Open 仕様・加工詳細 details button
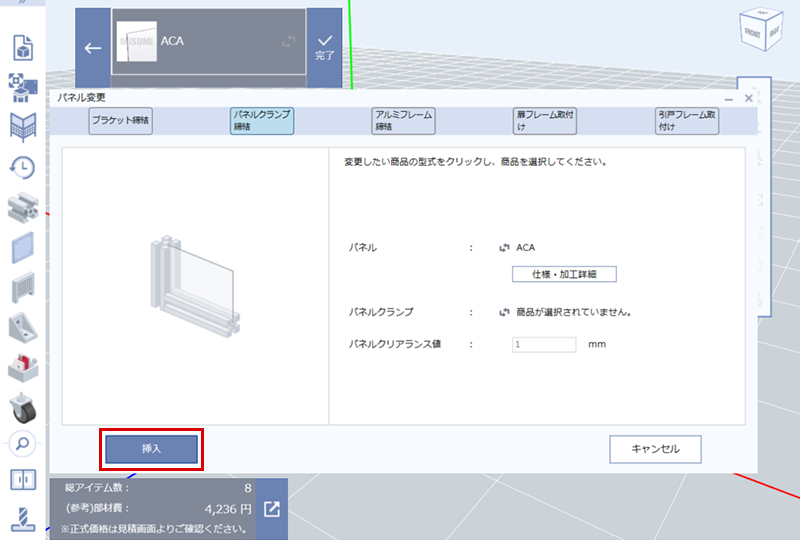The width and height of the screenshot is (800, 540). pos(564,274)
